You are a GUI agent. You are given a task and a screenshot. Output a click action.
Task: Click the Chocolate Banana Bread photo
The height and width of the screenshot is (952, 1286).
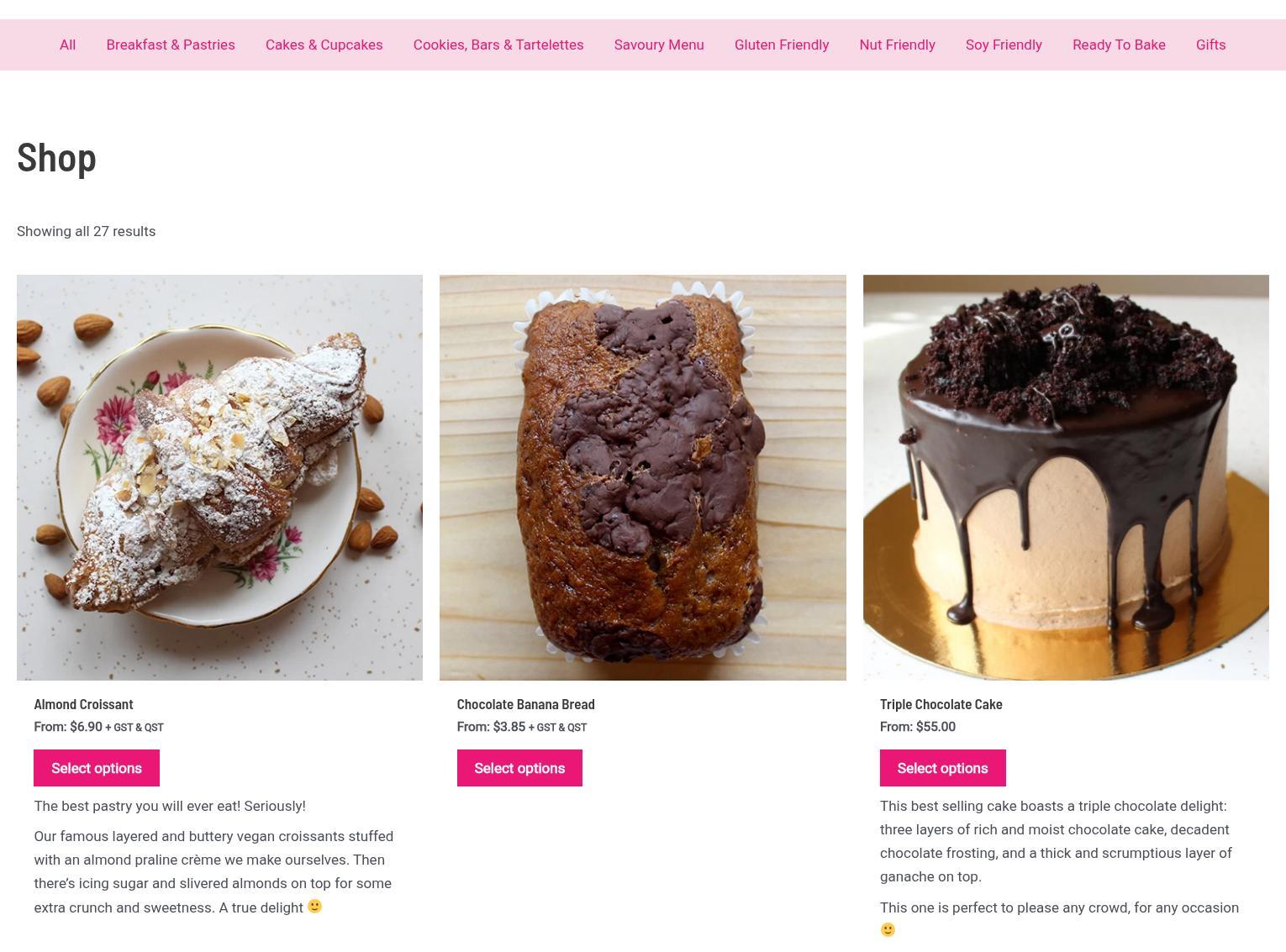click(x=642, y=477)
